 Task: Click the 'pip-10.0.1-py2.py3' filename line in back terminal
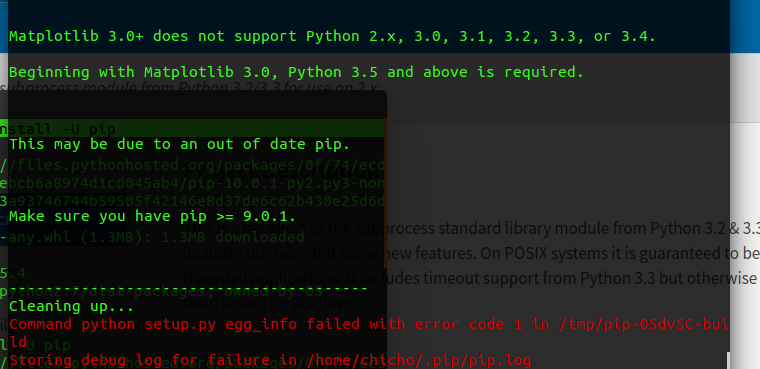click(193, 184)
